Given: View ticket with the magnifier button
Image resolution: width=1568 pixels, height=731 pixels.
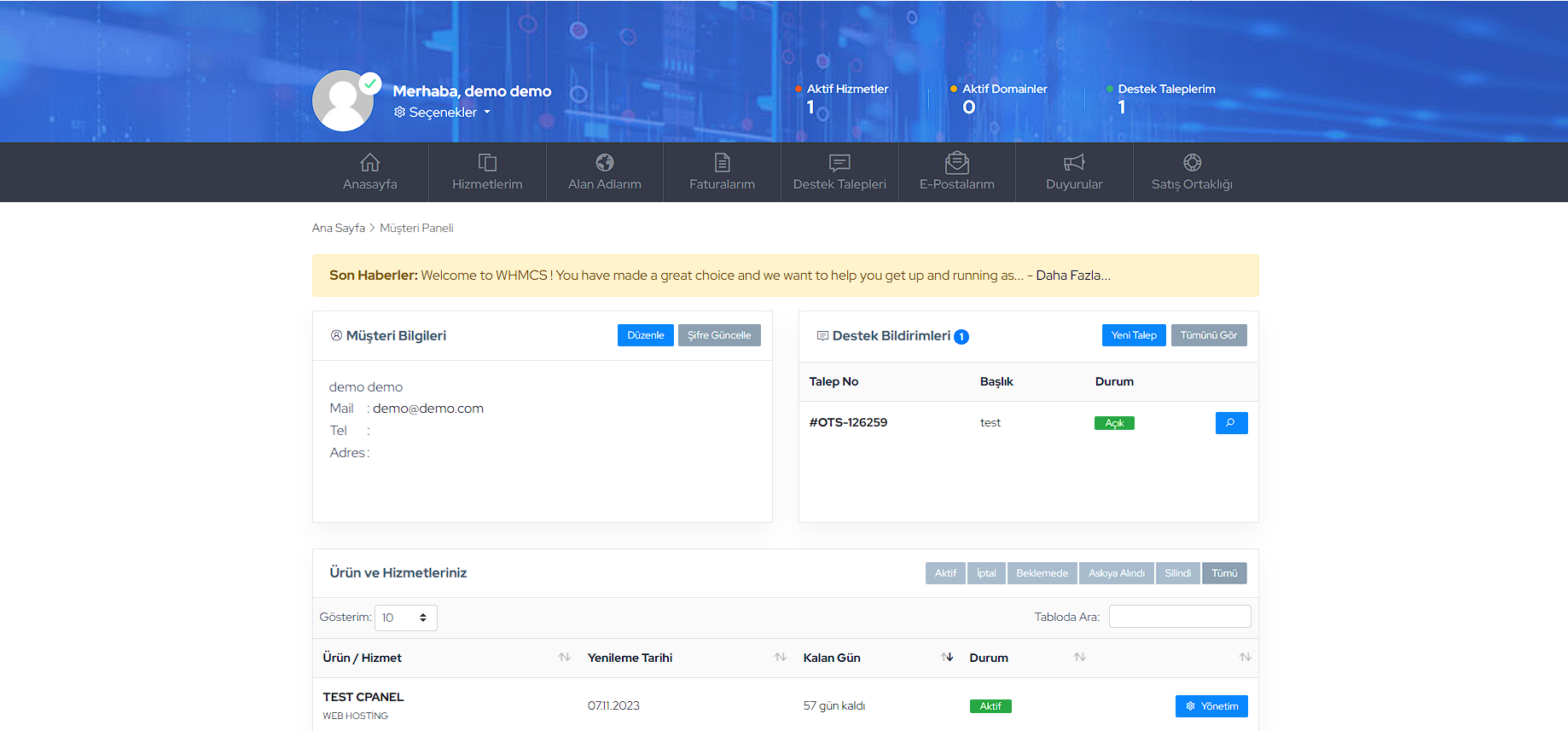Looking at the screenshot, I should point(1231,423).
